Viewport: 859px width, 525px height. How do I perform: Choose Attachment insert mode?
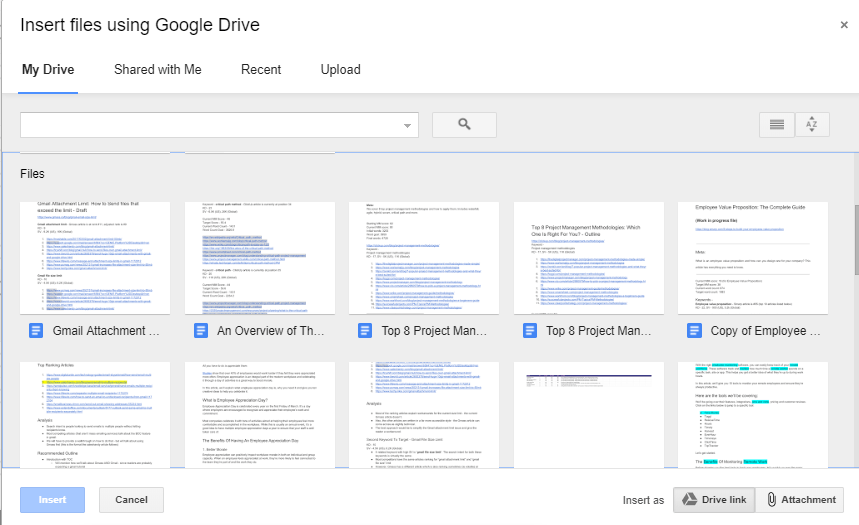point(800,500)
